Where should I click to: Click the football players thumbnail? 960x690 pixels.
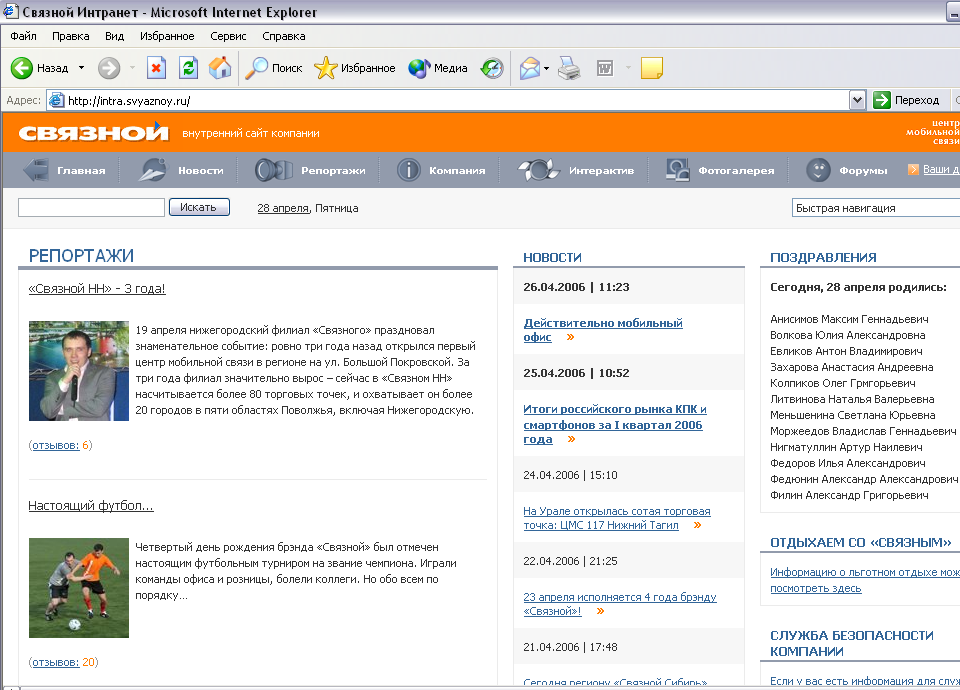pyautogui.click(x=79, y=588)
